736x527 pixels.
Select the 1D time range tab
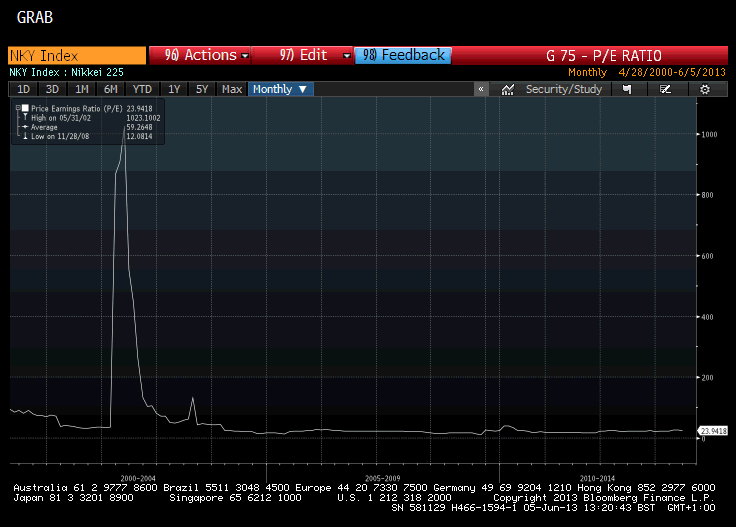pos(23,89)
